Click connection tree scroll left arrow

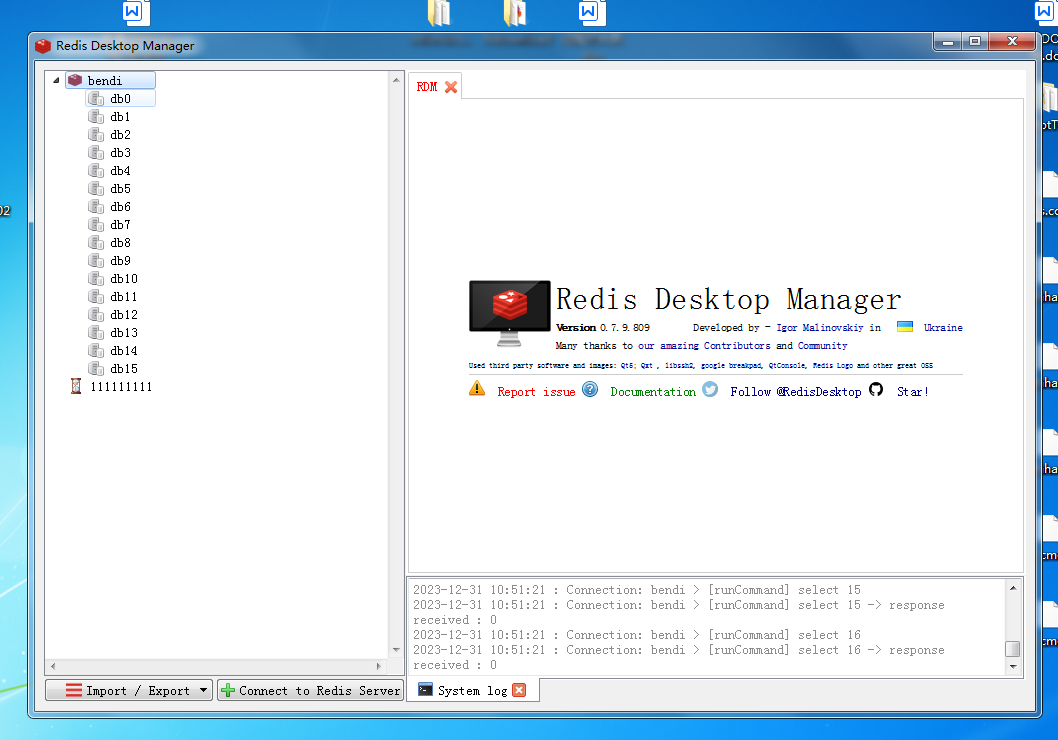click(53, 666)
